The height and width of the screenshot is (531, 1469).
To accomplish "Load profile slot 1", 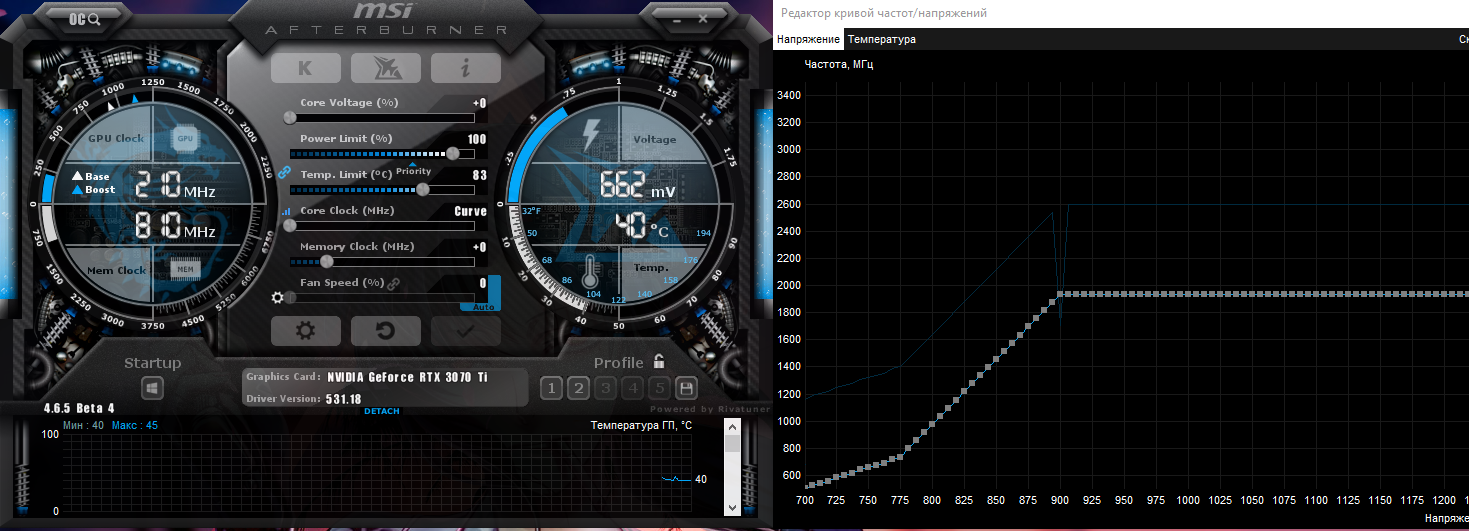I will (x=551, y=388).
